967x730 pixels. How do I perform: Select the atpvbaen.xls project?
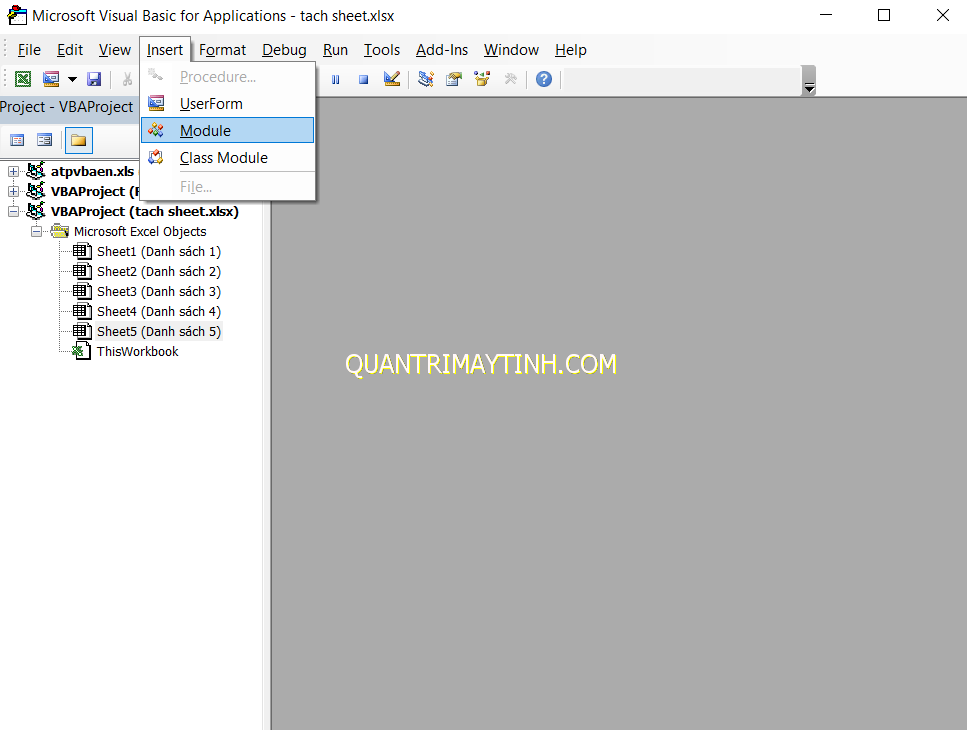point(93,171)
